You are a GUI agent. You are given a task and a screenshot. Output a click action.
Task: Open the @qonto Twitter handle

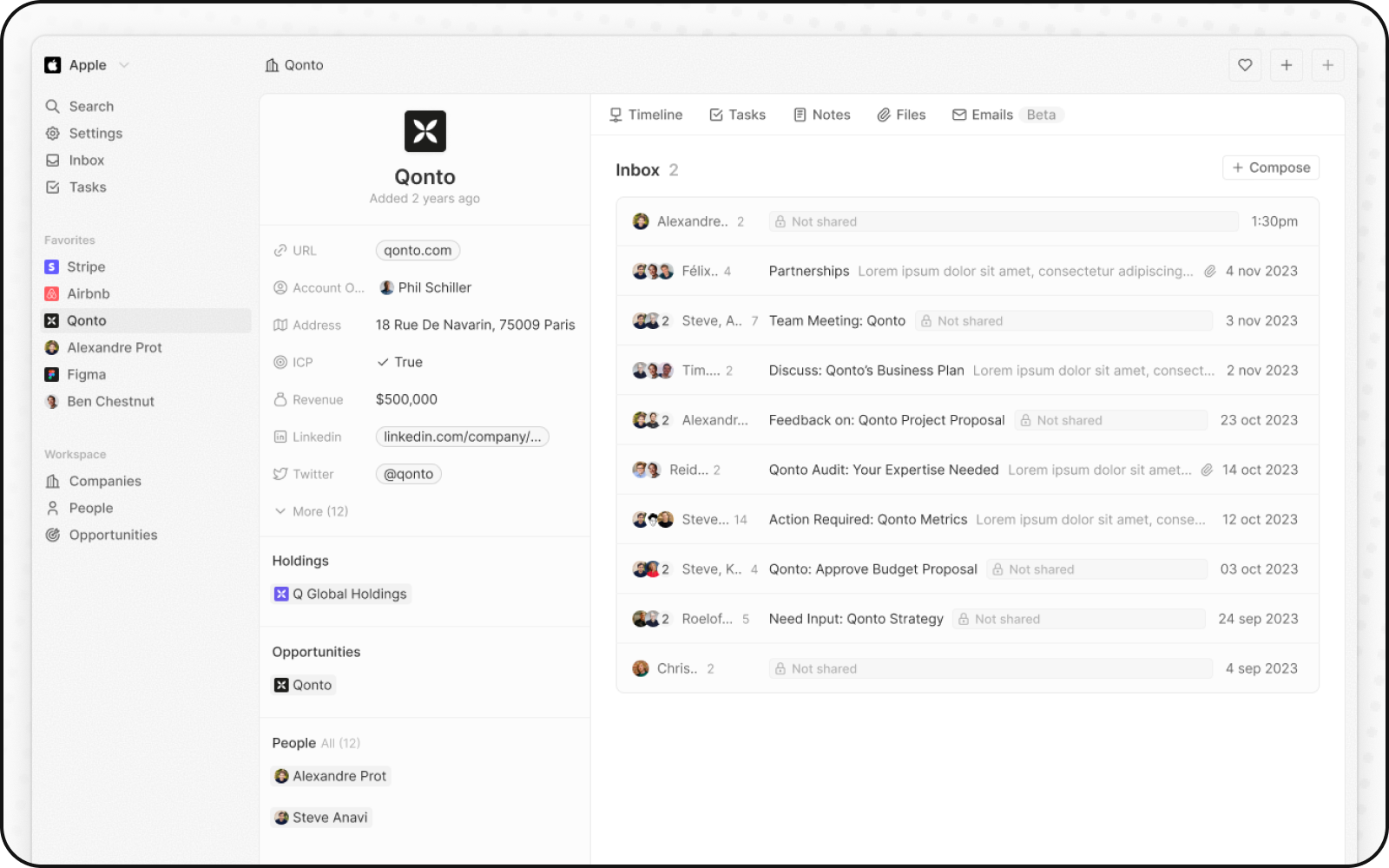[x=408, y=475]
